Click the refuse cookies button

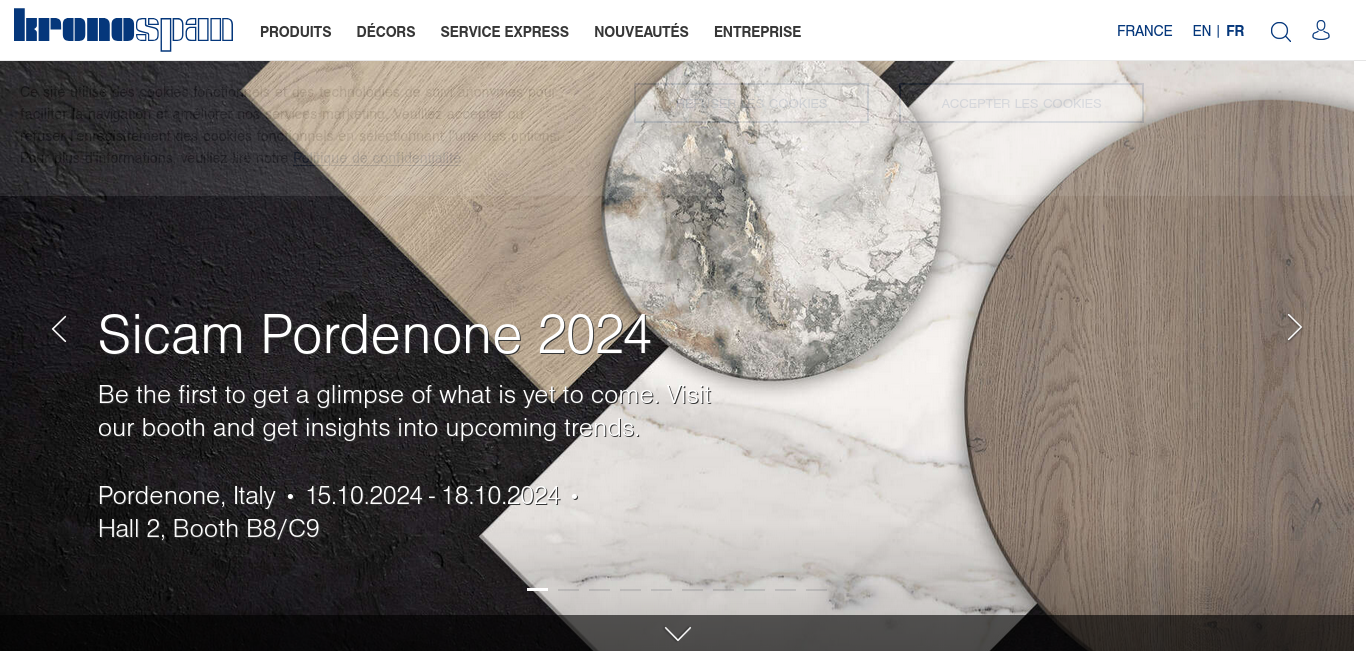coord(751,103)
